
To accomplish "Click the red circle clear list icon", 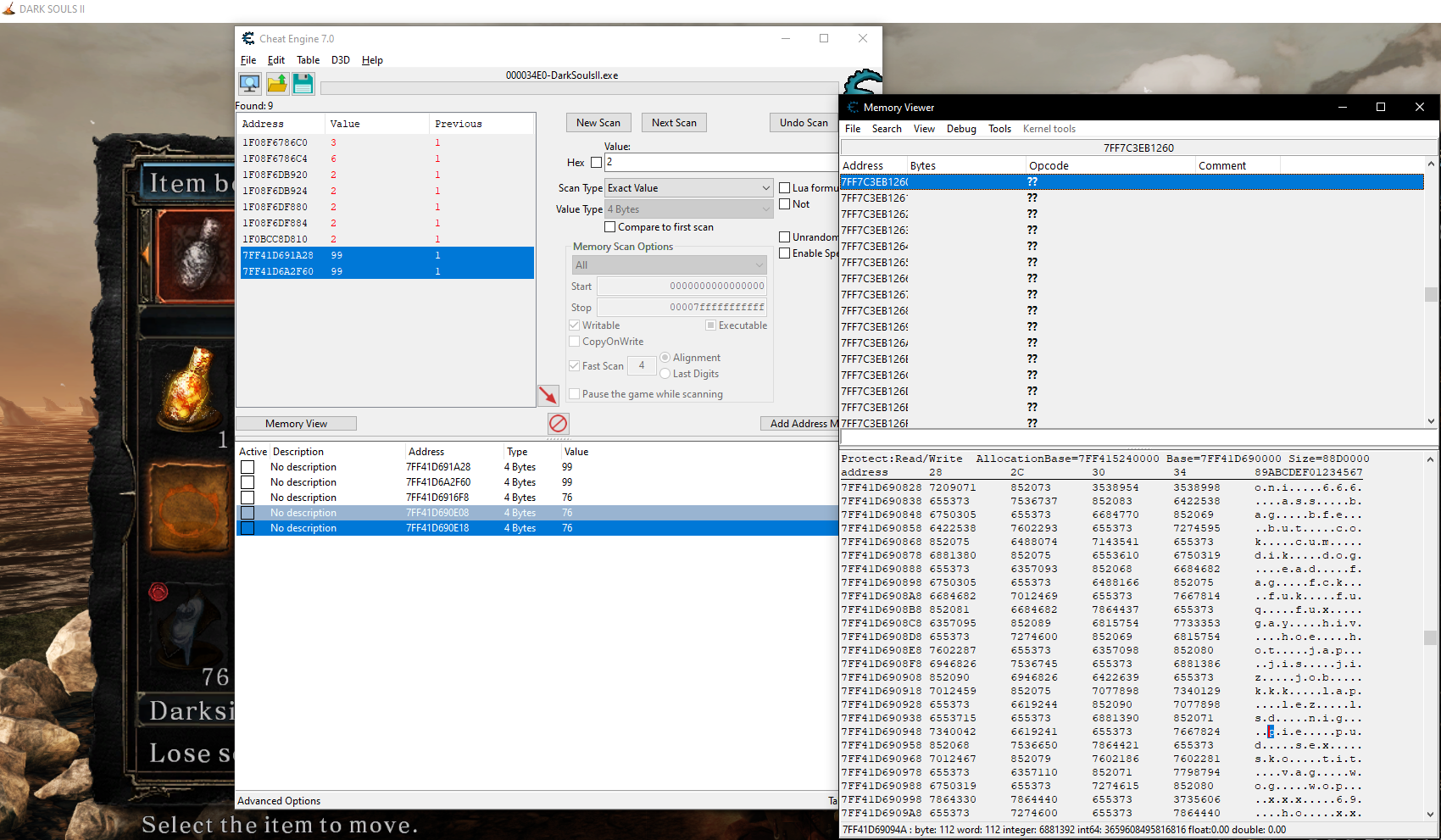I will [x=558, y=423].
